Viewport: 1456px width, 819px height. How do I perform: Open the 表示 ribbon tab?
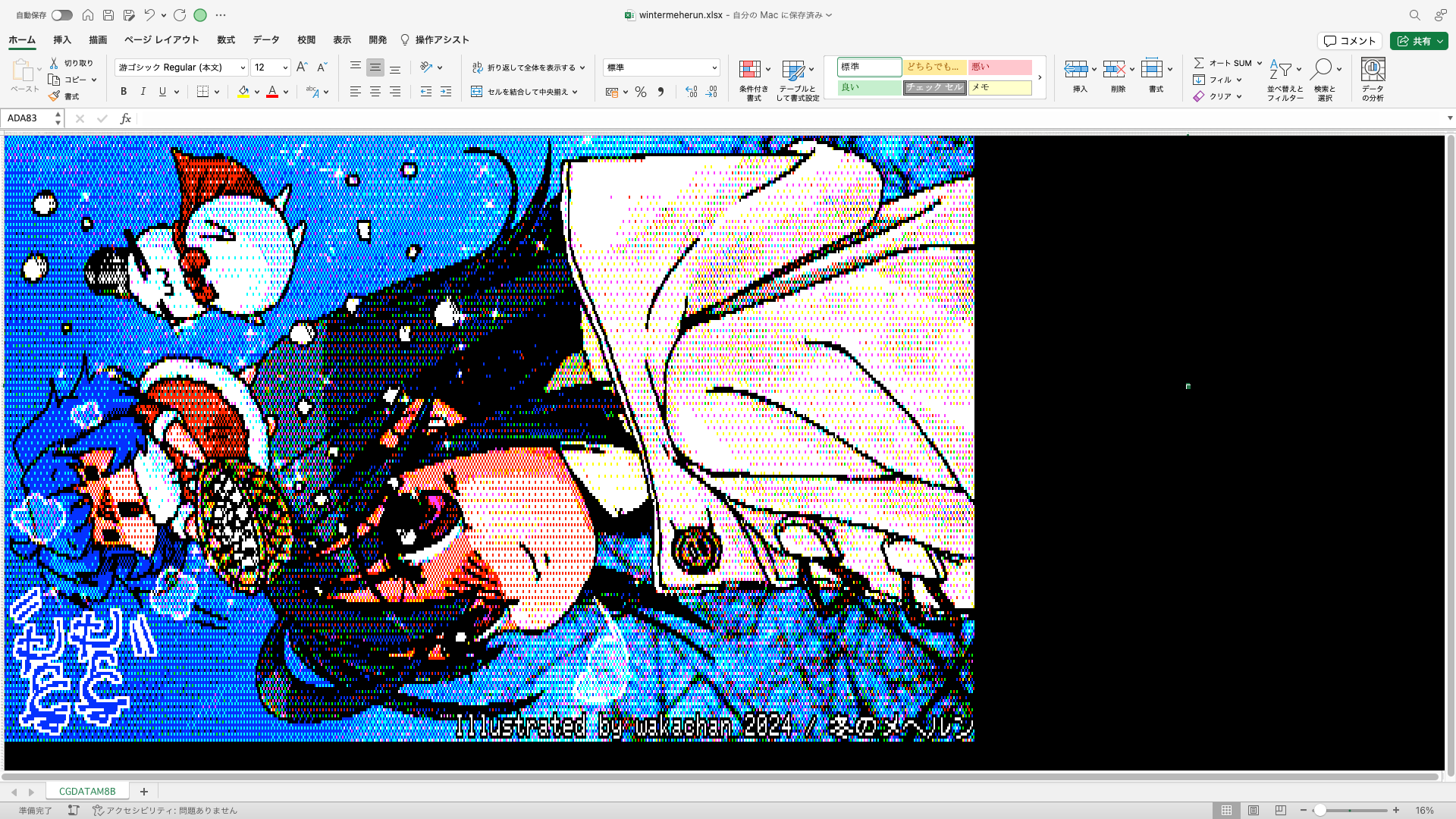[342, 40]
